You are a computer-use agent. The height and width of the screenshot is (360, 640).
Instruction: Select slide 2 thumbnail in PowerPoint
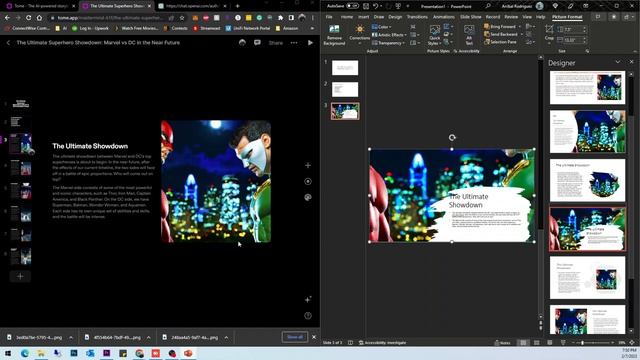pyautogui.click(x=345, y=89)
